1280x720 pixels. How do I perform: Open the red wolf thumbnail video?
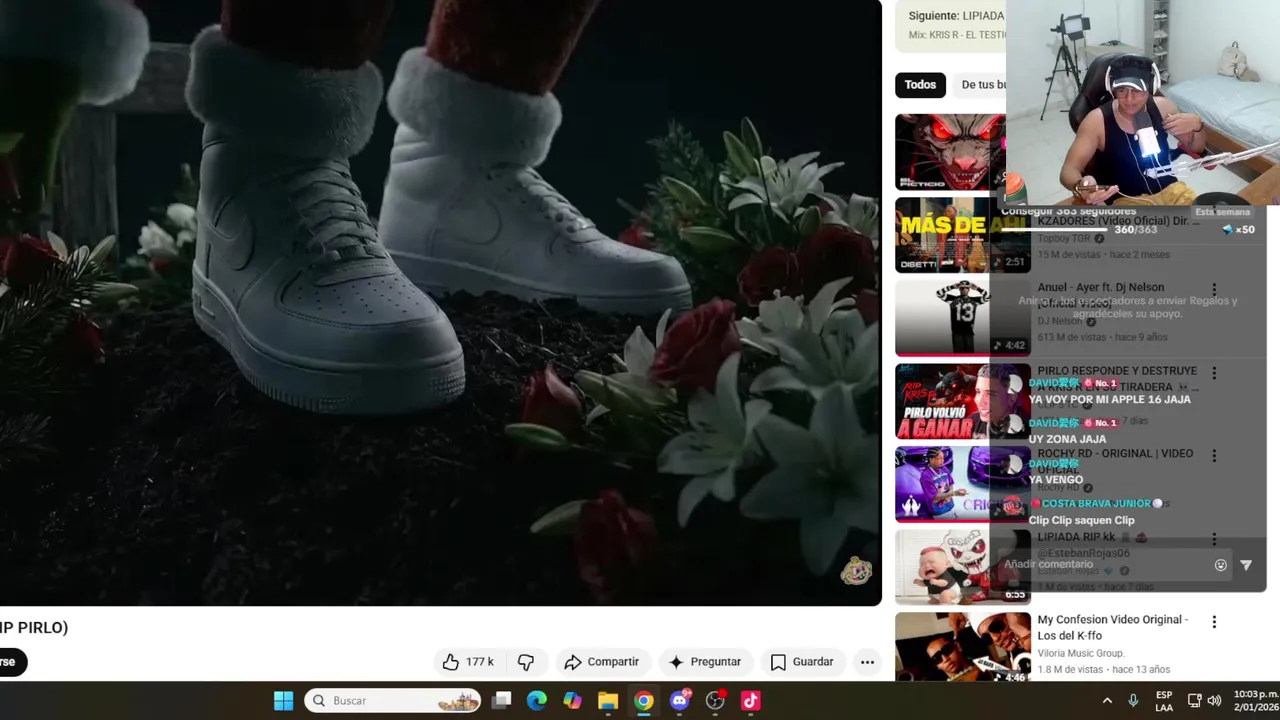point(950,152)
